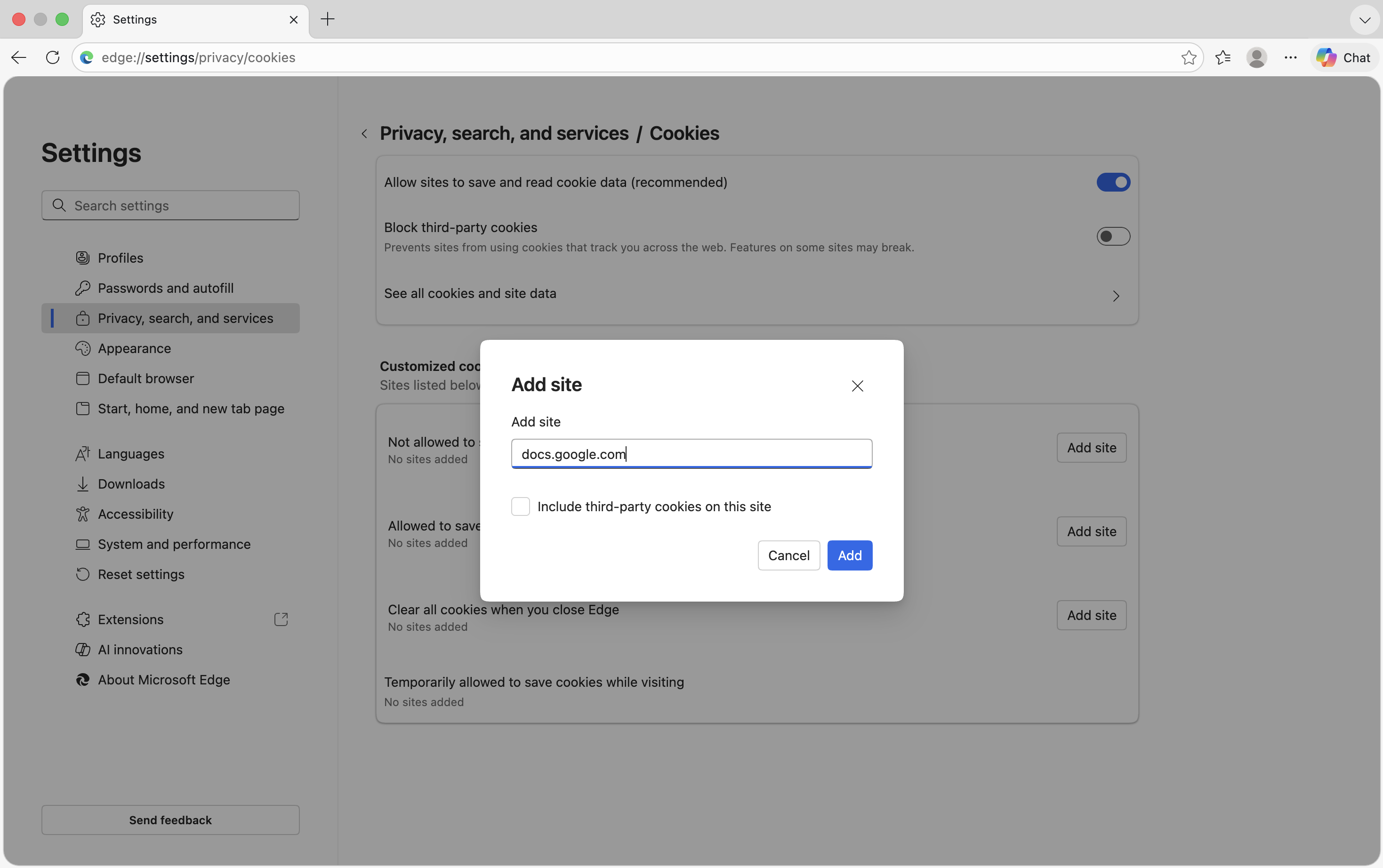Open the browser more options menu

click(1291, 57)
